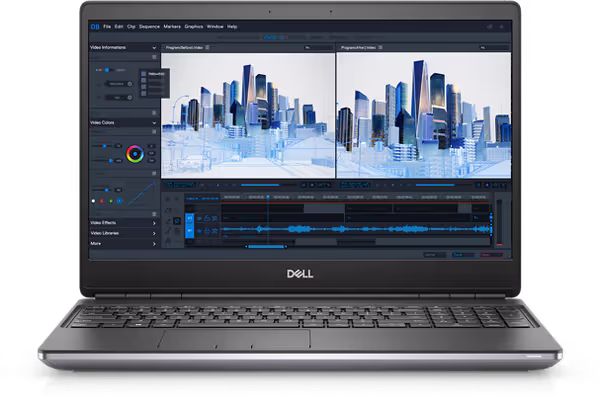Open the Help menu

click(x=232, y=26)
